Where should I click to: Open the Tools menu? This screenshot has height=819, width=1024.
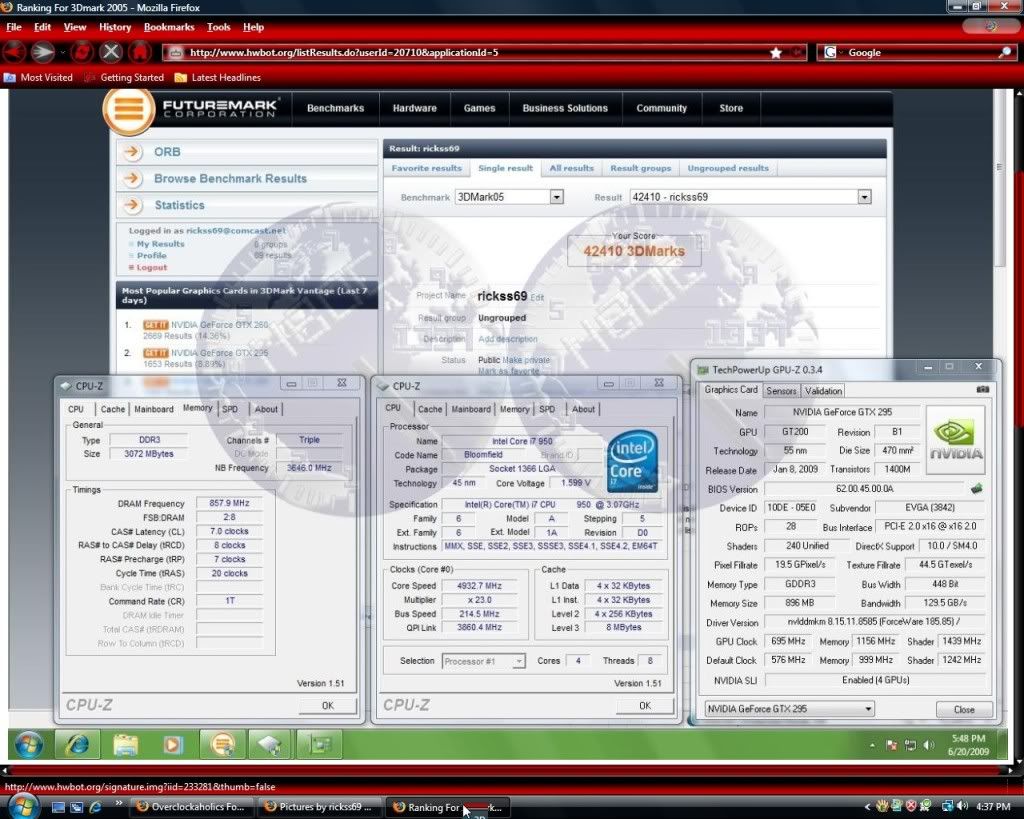219,27
